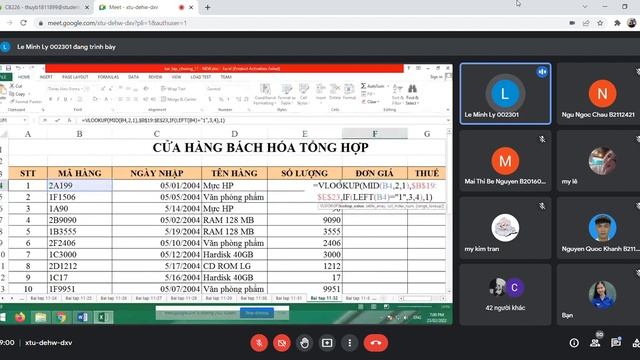Open the Merge & Center dropdown
640x360 pixels.
click(x=180, y=99)
